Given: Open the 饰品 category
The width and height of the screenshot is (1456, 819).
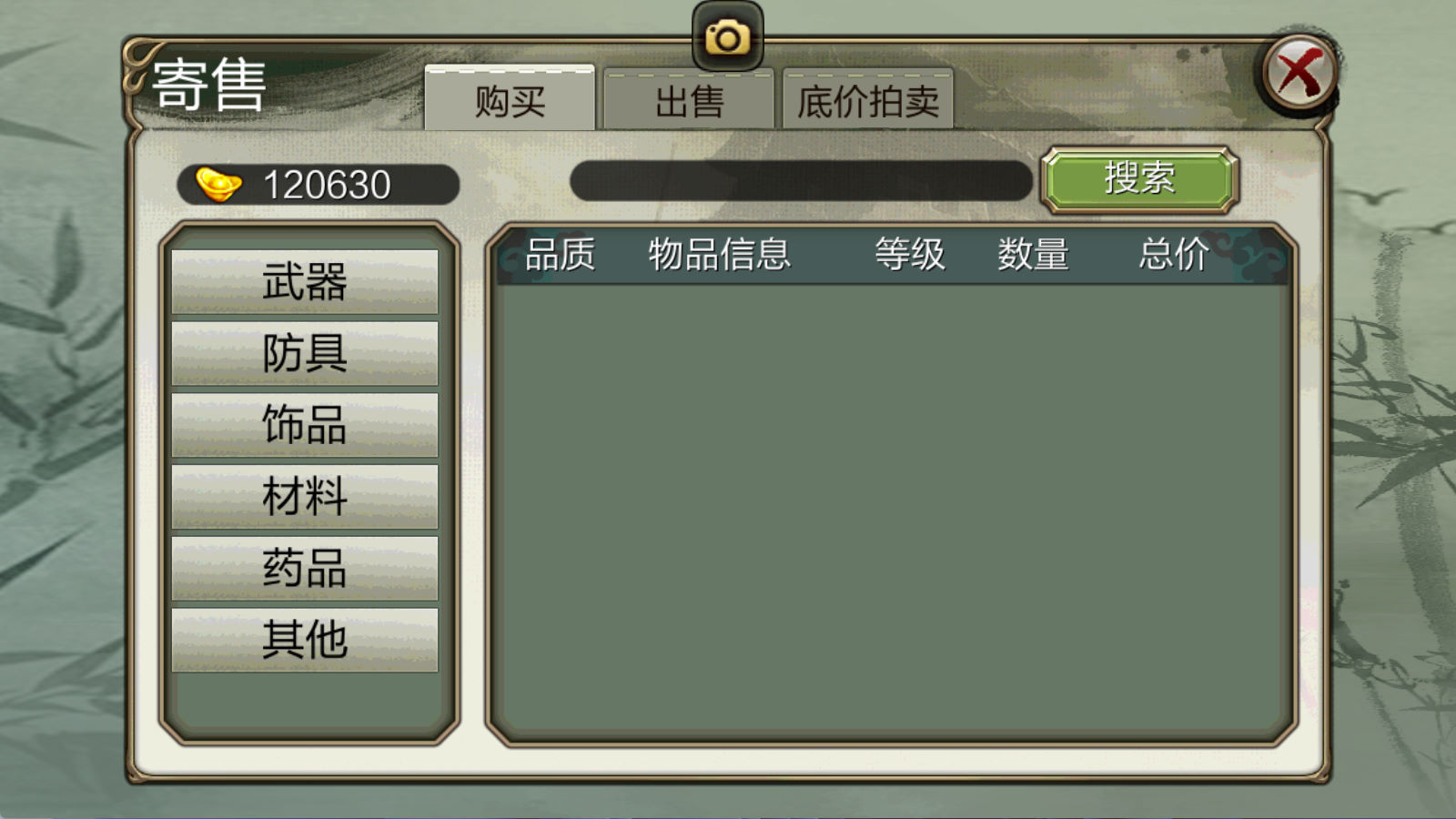Looking at the screenshot, I should point(305,425).
